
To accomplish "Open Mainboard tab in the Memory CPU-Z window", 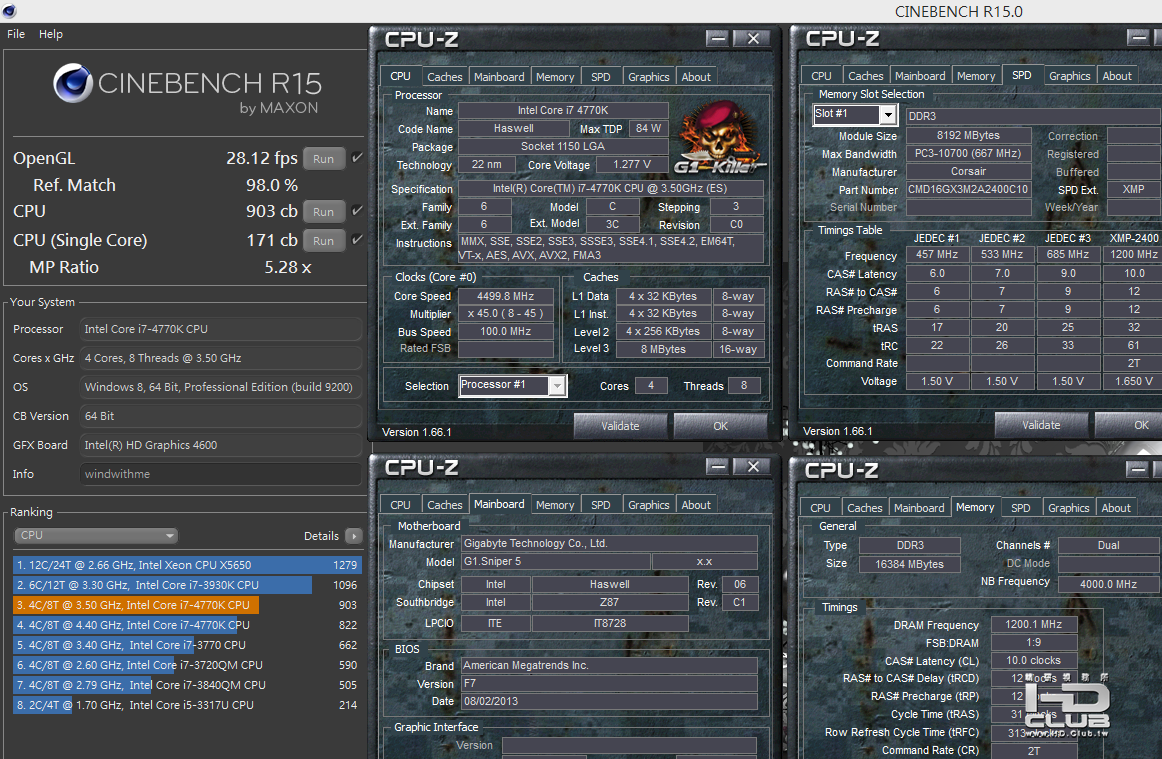I will [919, 508].
